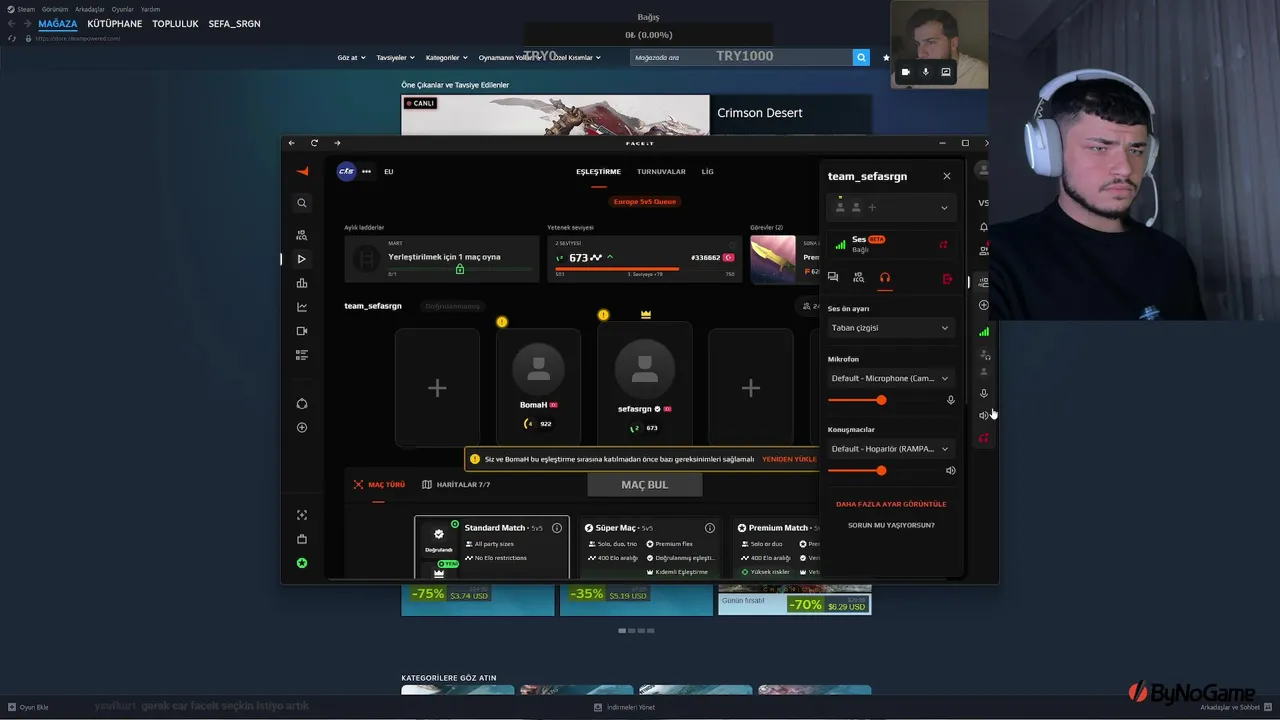Select headphones voice settings tab
The height and width of the screenshot is (720, 1280).
(885, 278)
